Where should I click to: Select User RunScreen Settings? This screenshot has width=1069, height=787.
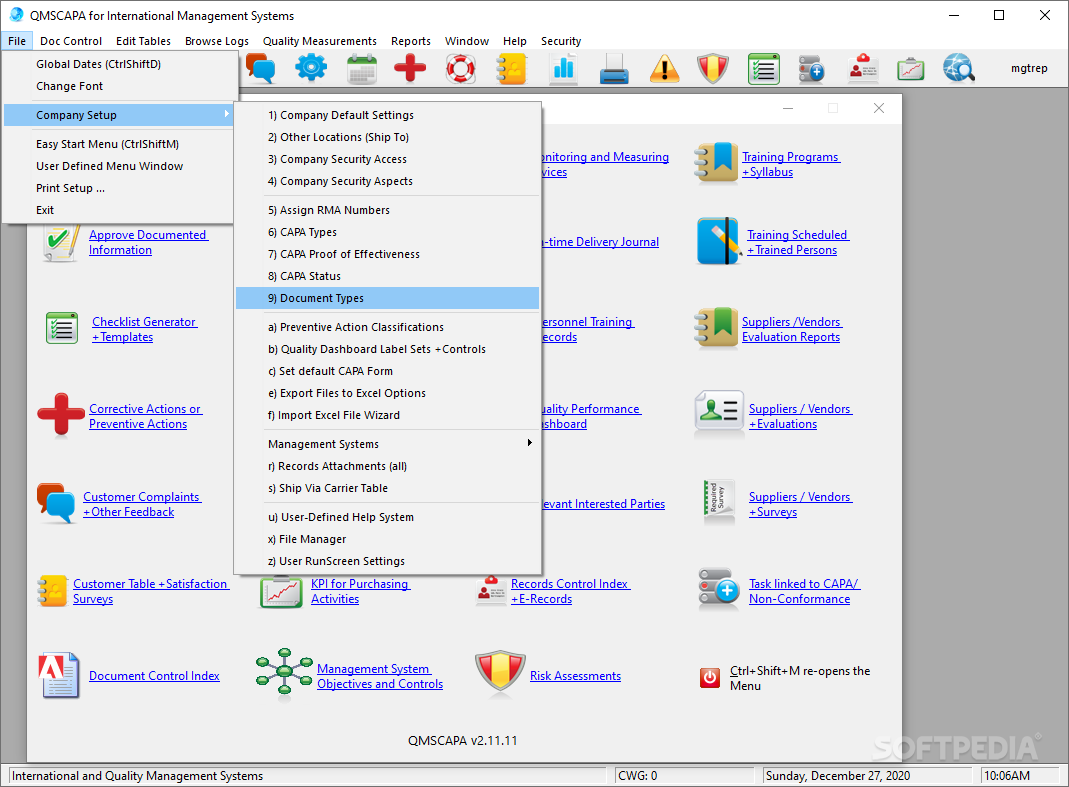tap(387, 561)
